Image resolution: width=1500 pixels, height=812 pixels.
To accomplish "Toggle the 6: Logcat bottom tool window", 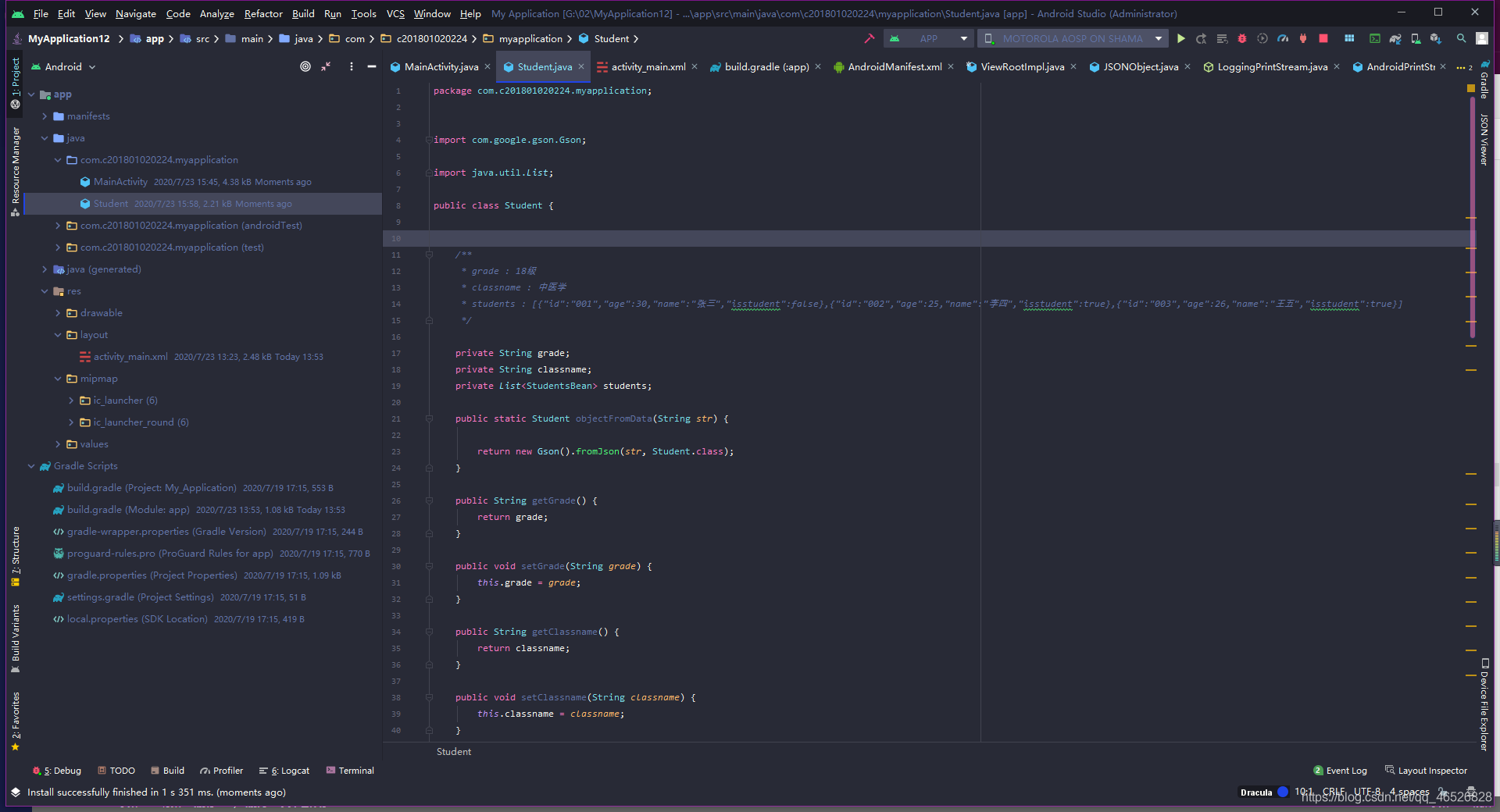I will (x=284, y=771).
